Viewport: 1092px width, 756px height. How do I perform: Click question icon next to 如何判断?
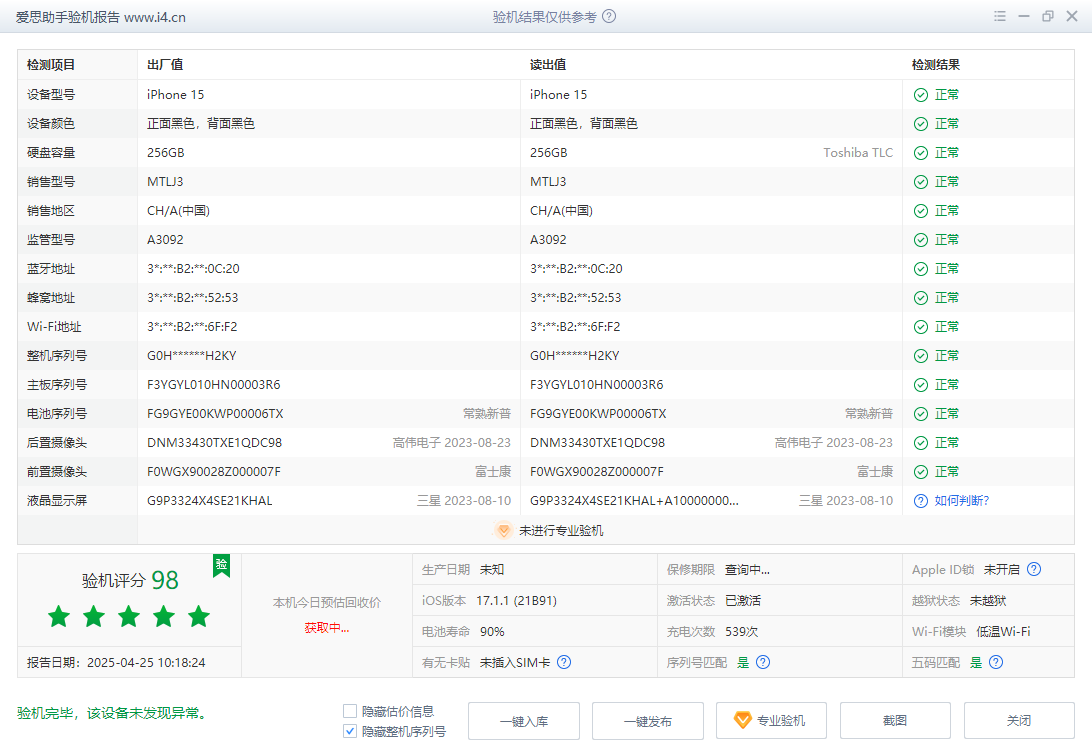921,501
